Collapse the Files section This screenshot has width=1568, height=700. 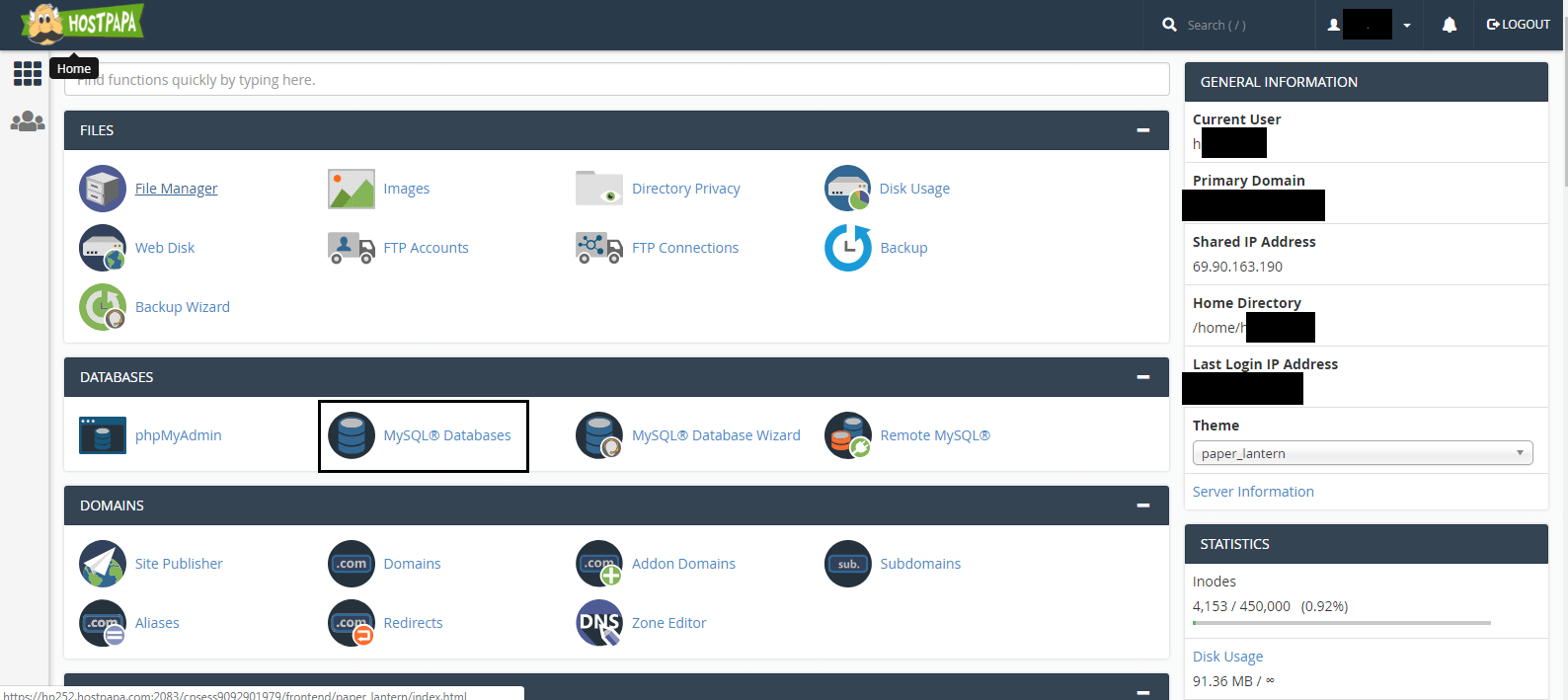(x=1143, y=130)
